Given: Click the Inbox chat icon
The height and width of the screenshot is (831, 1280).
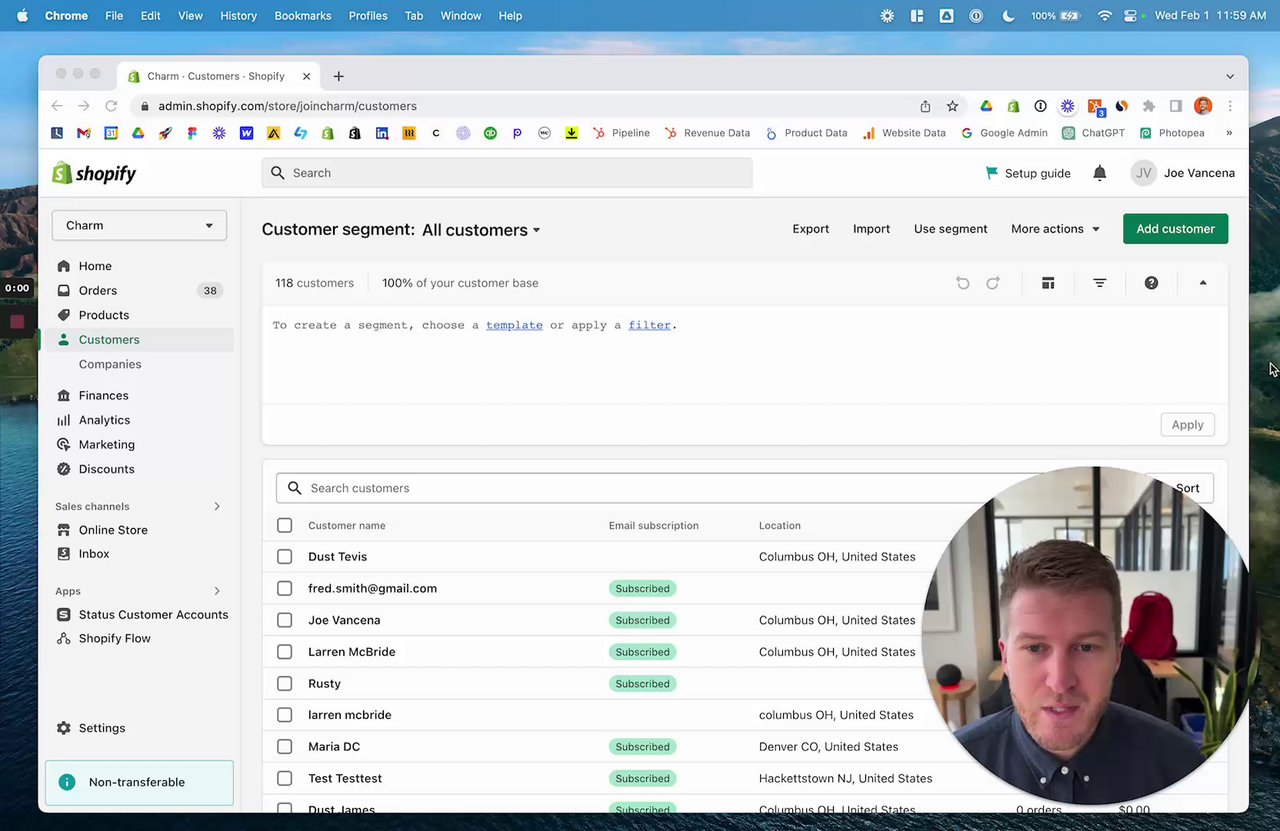Looking at the screenshot, I should pyautogui.click(x=64, y=554).
